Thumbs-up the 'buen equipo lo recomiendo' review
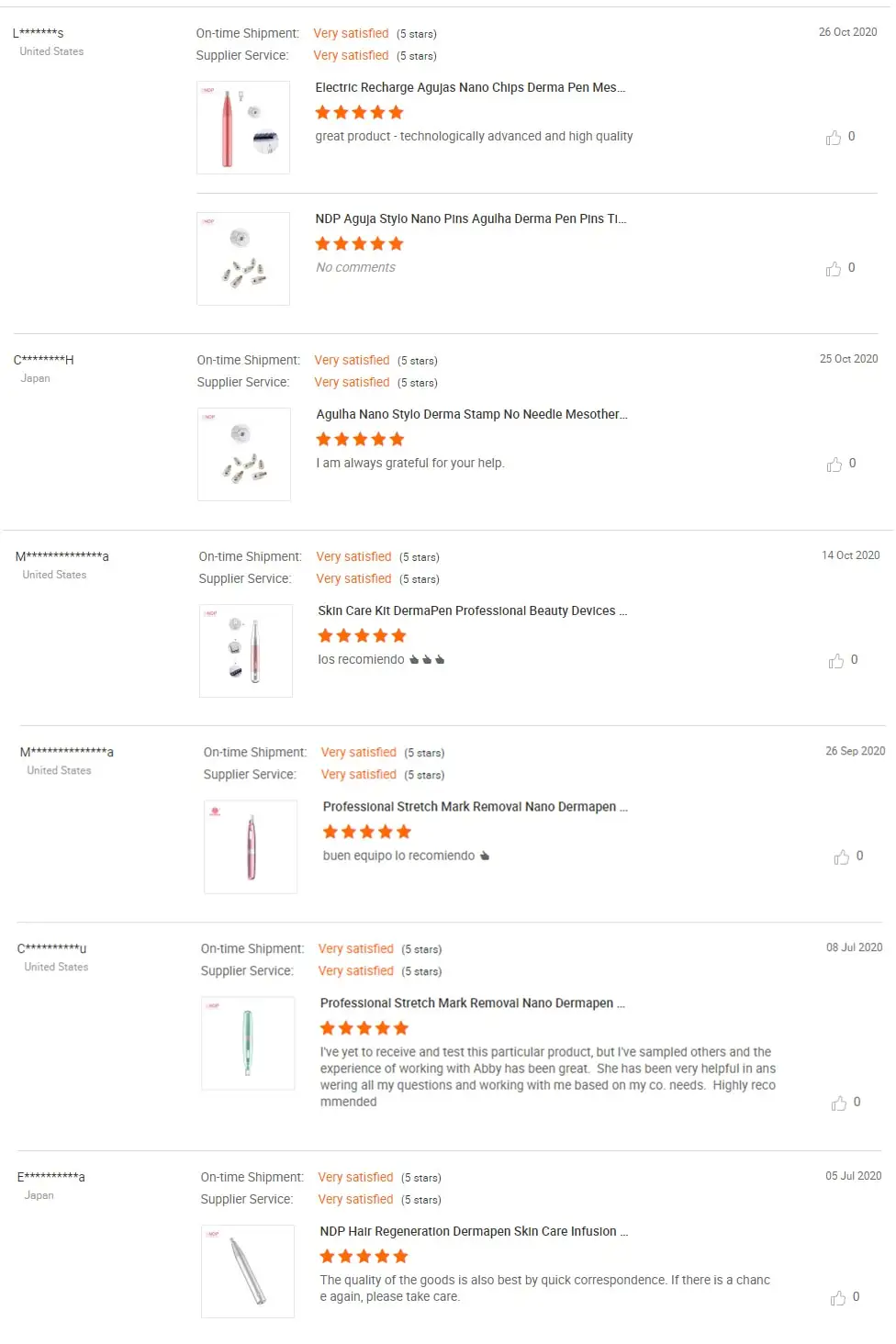 click(x=842, y=857)
